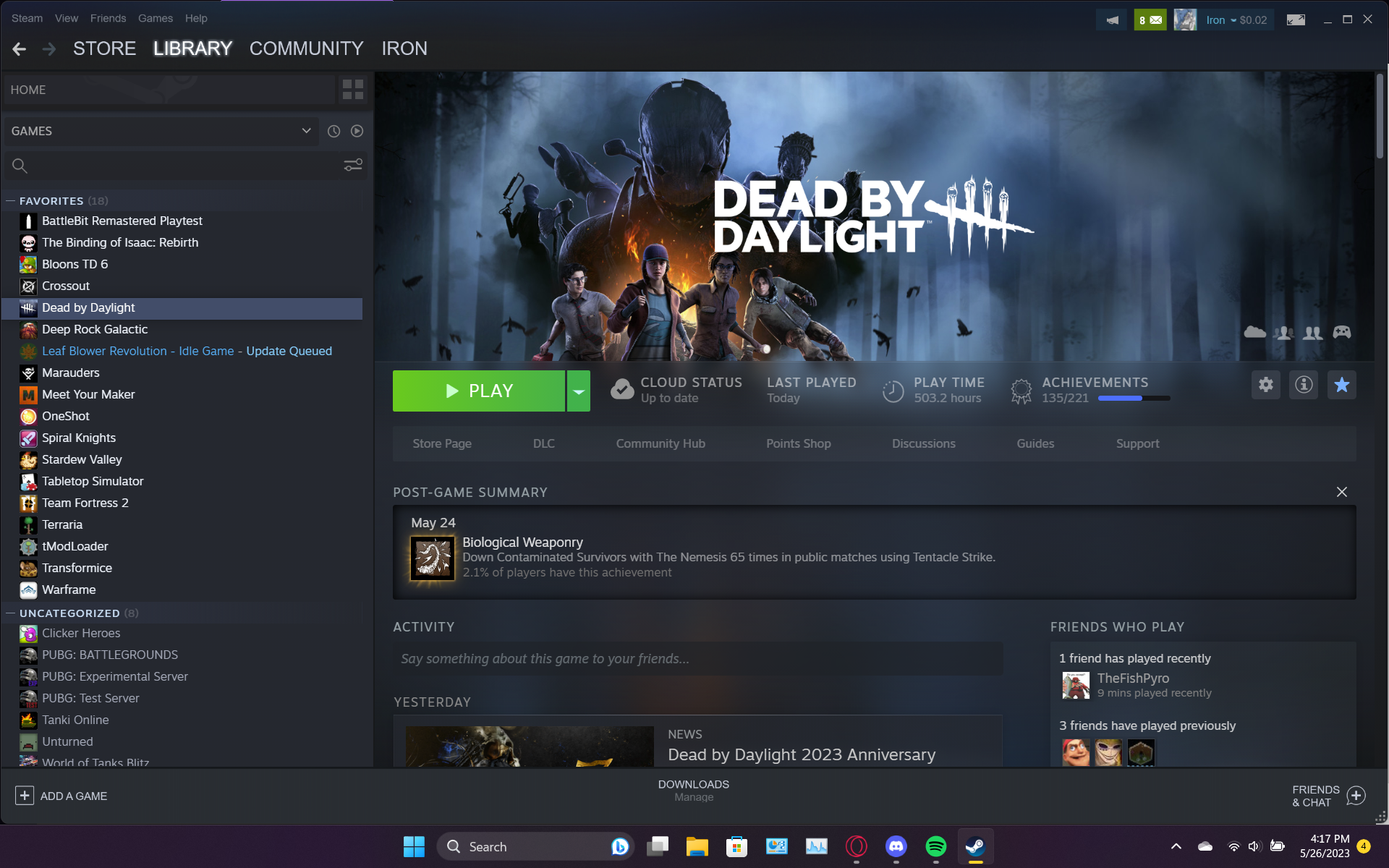Toggle Dead by Daylight favorite star

coord(1341,385)
